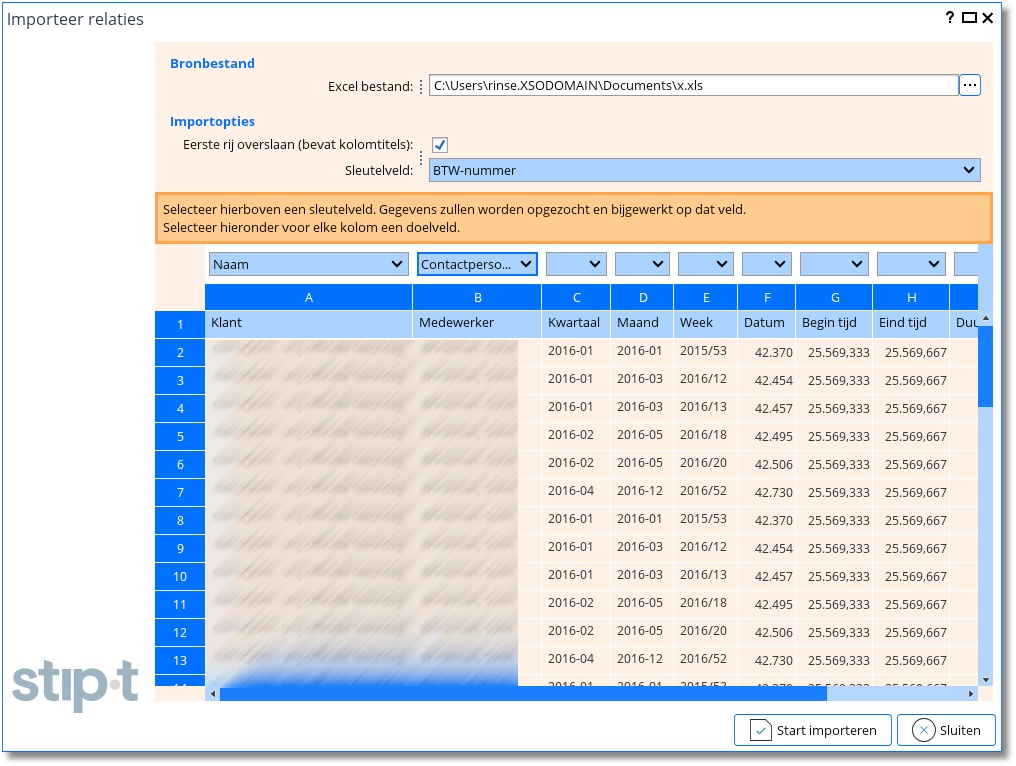Viewport: 1016px width, 766px height.
Task: Expand the Contactpersoon column dropdown
Action: [477, 265]
